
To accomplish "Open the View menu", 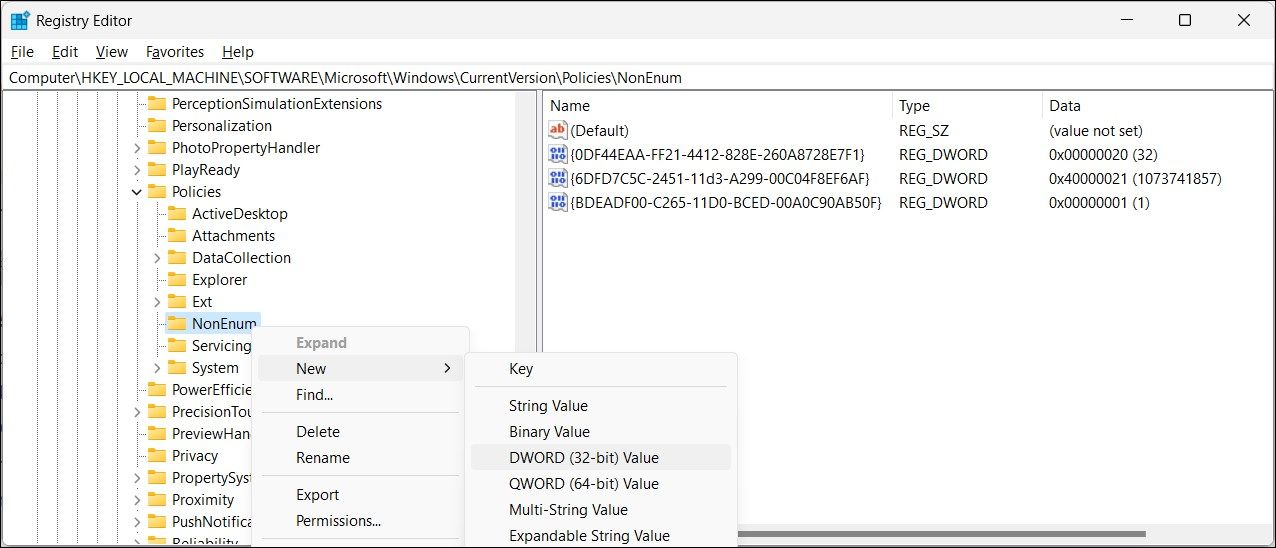I will coord(111,51).
